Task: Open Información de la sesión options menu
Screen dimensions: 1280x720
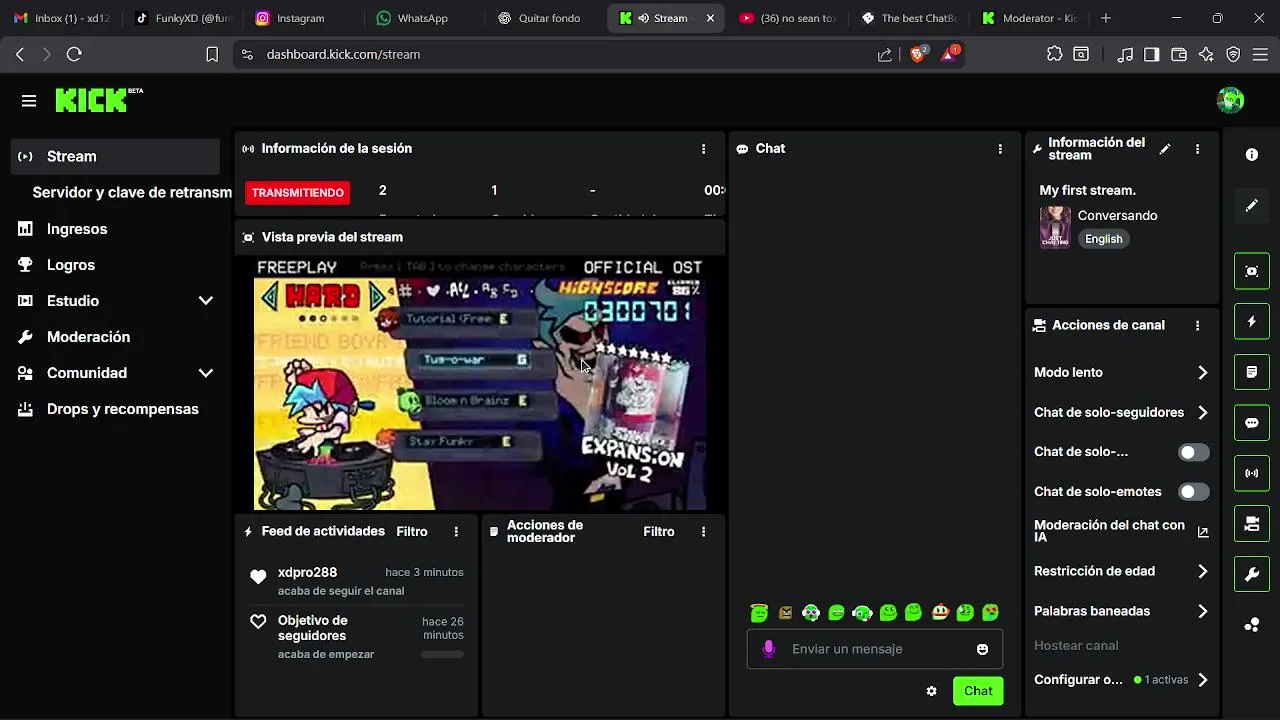Action: [703, 148]
